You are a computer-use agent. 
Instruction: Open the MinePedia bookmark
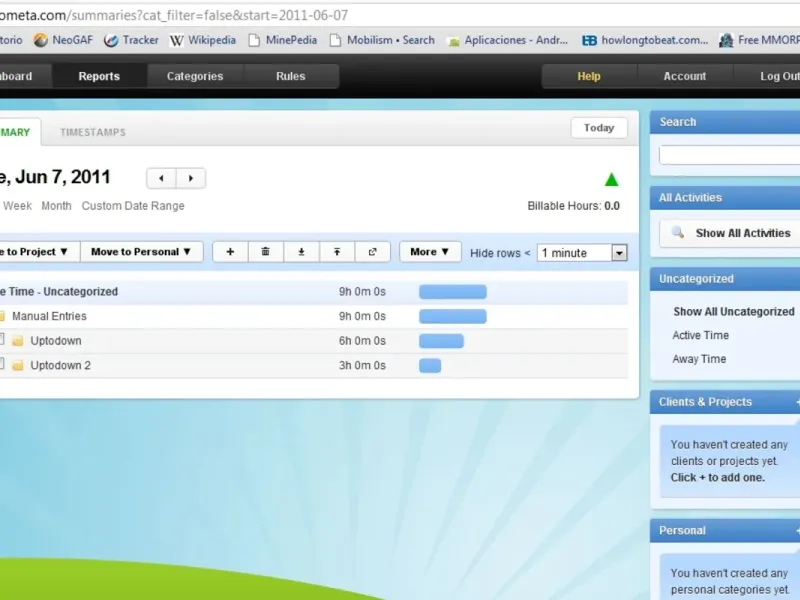[283, 40]
